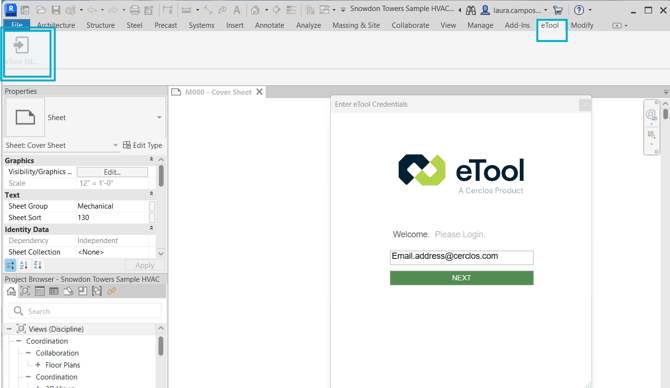Collapse the Graphics property group
Screen dimensions: 670x388
tap(151, 159)
